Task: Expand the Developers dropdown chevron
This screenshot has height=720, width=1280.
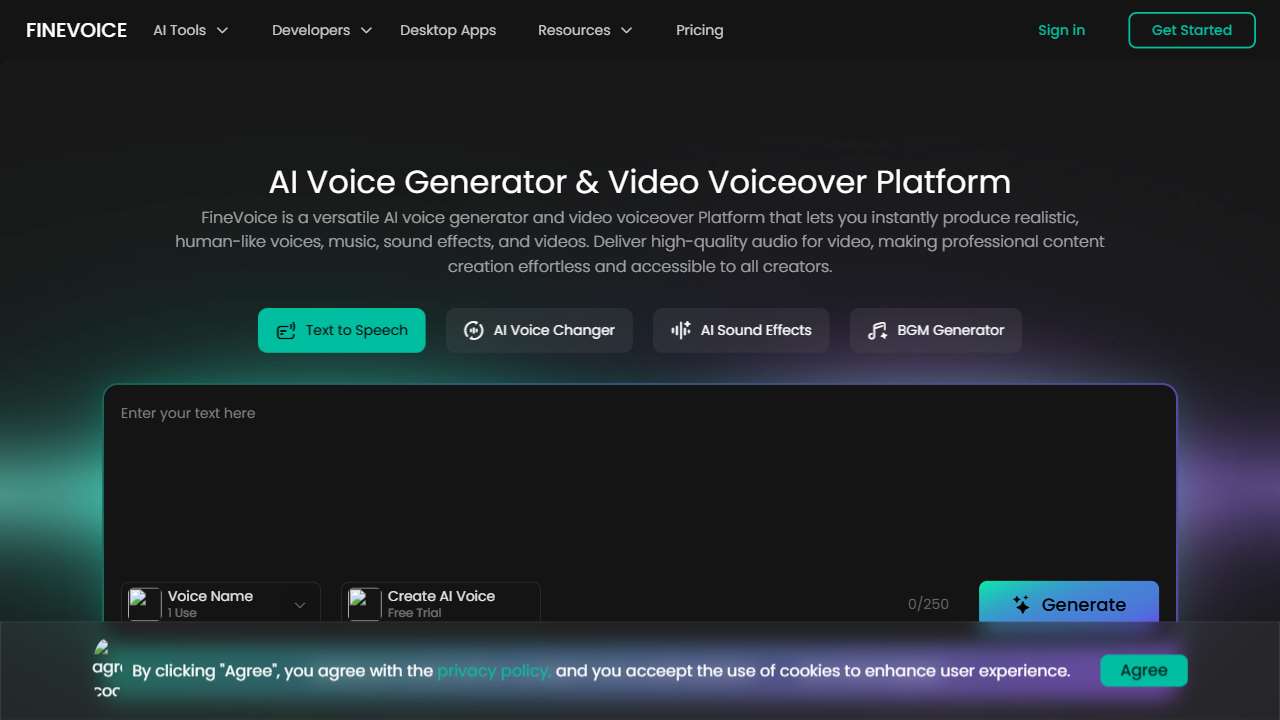Action: [366, 31]
